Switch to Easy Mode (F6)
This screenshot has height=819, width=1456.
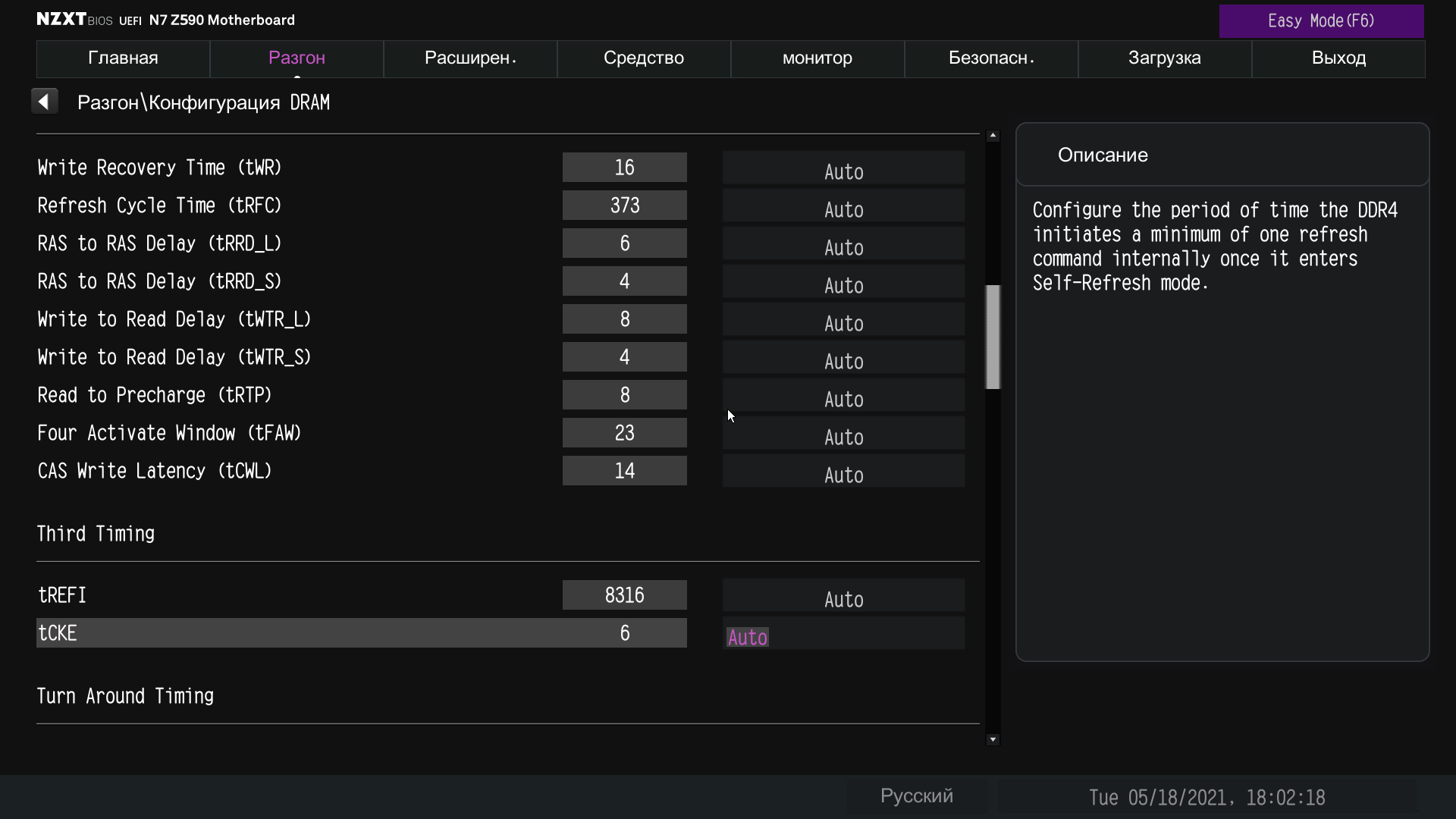1320,21
